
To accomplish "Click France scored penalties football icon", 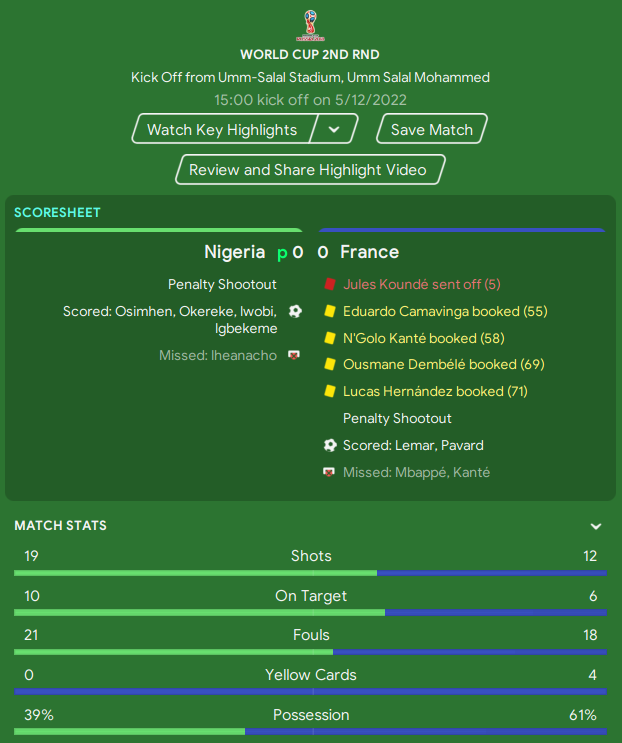I will (330, 445).
